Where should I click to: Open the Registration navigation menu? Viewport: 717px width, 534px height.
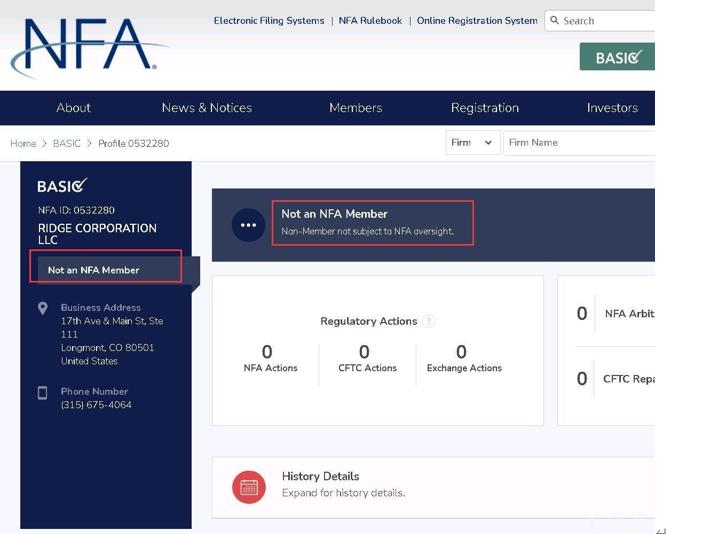pos(485,108)
